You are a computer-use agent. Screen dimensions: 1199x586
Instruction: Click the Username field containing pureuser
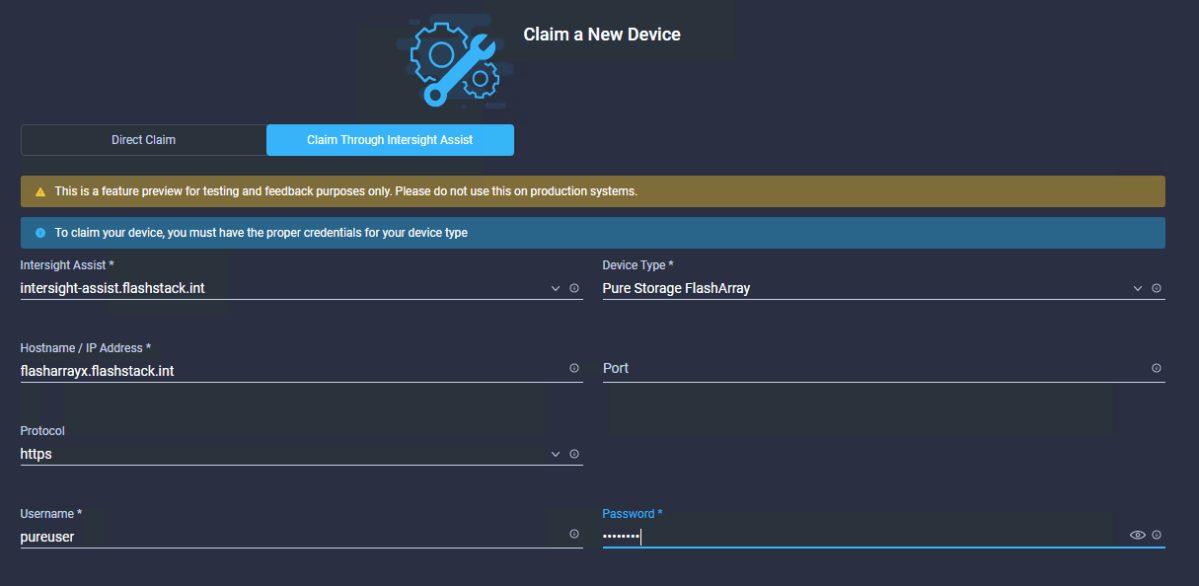[x=290, y=536]
